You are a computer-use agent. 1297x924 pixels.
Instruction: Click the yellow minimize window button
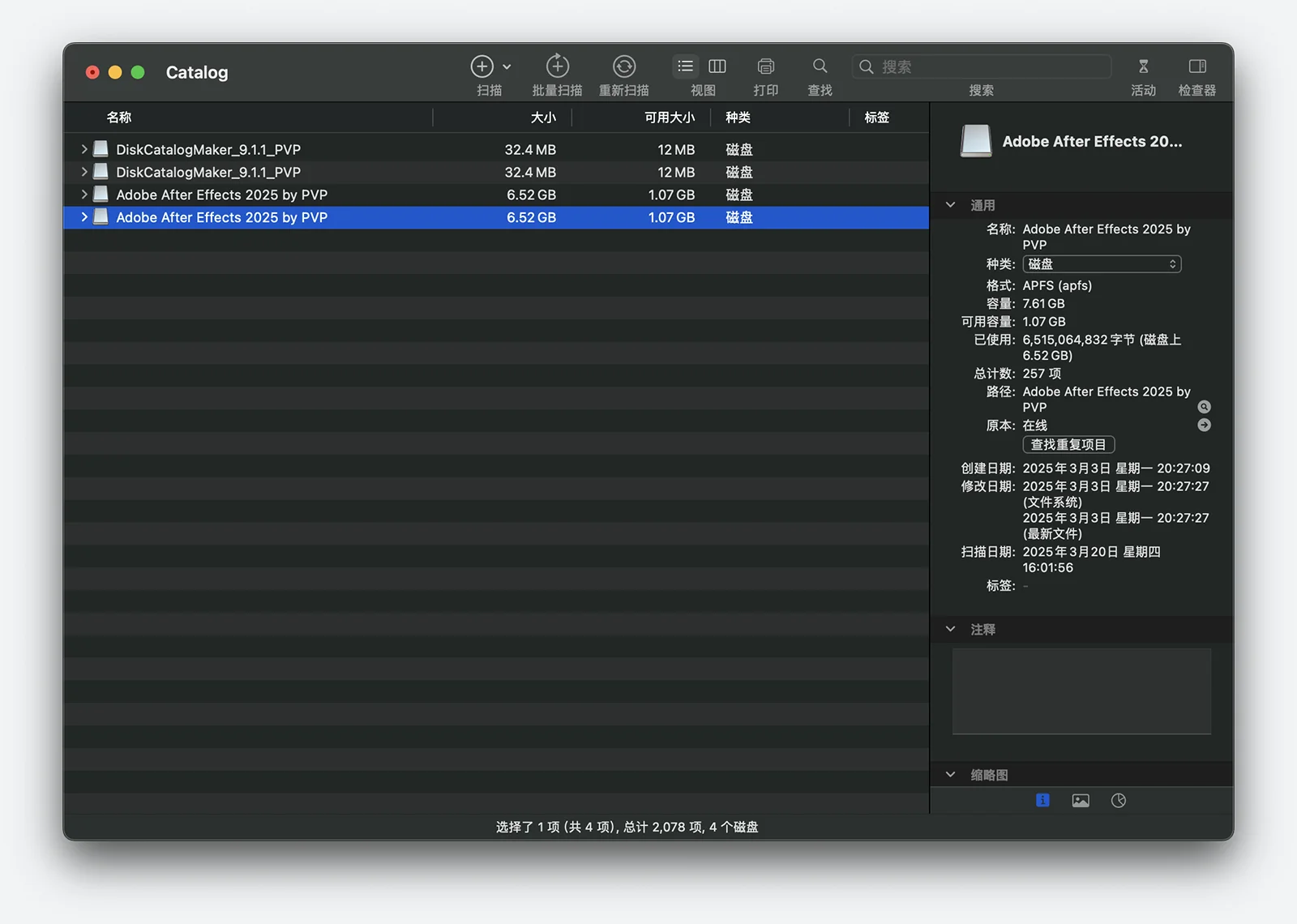pyautogui.click(x=115, y=72)
